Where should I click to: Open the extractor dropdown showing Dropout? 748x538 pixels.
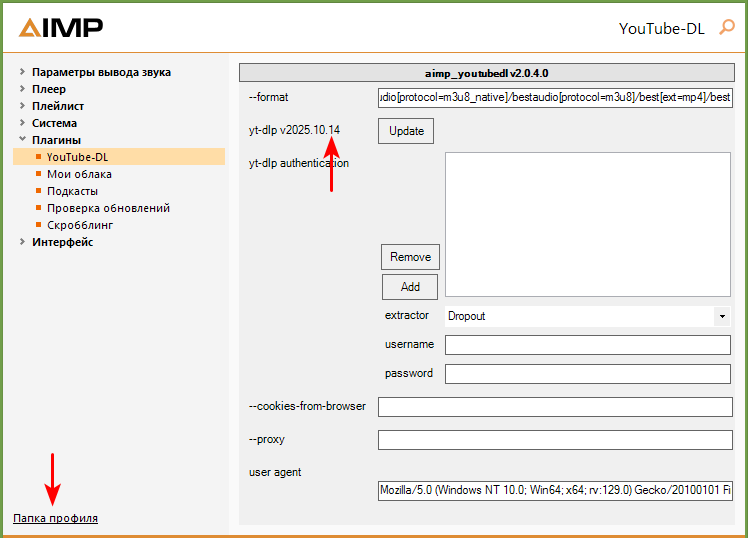pyautogui.click(x=587, y=316)
